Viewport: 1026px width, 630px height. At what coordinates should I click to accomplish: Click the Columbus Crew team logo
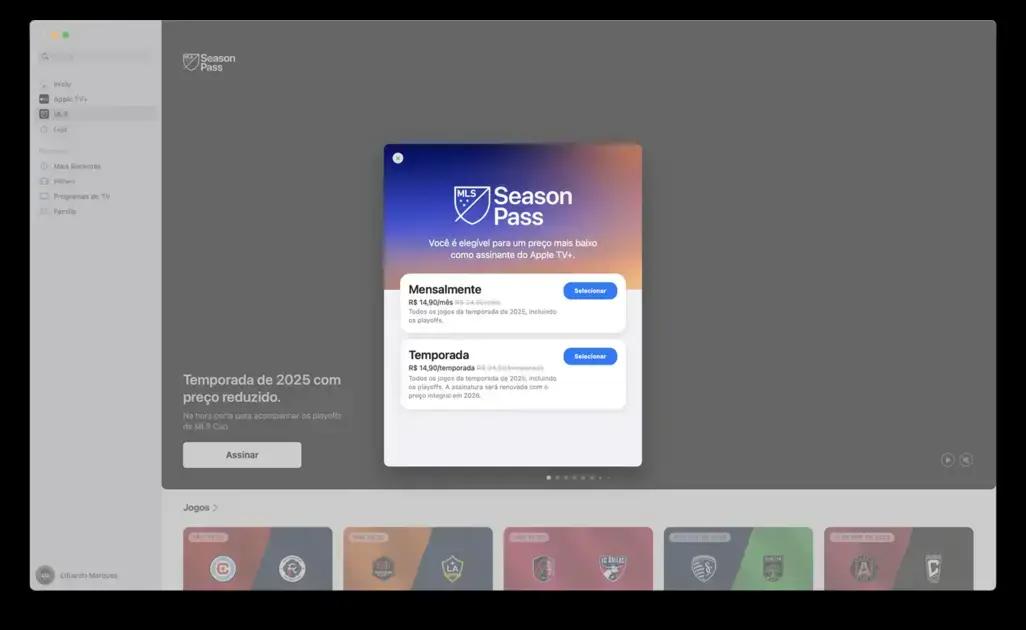[933, 569]
